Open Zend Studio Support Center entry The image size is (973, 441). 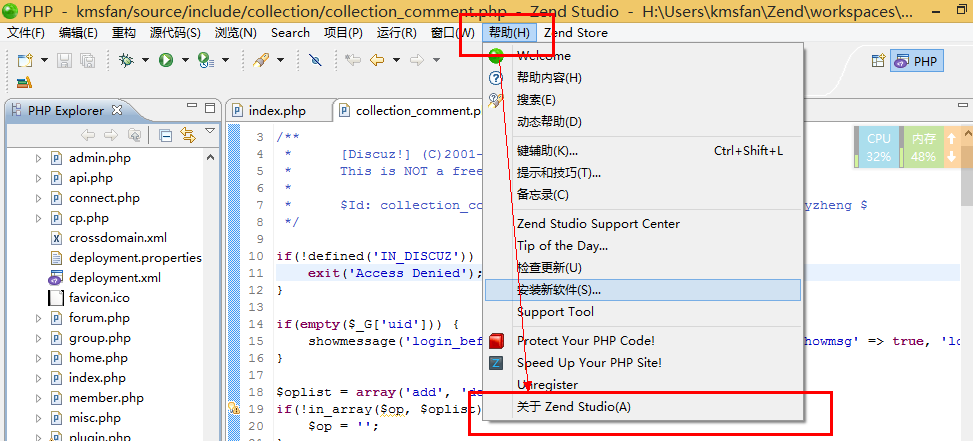coord(643,224)
